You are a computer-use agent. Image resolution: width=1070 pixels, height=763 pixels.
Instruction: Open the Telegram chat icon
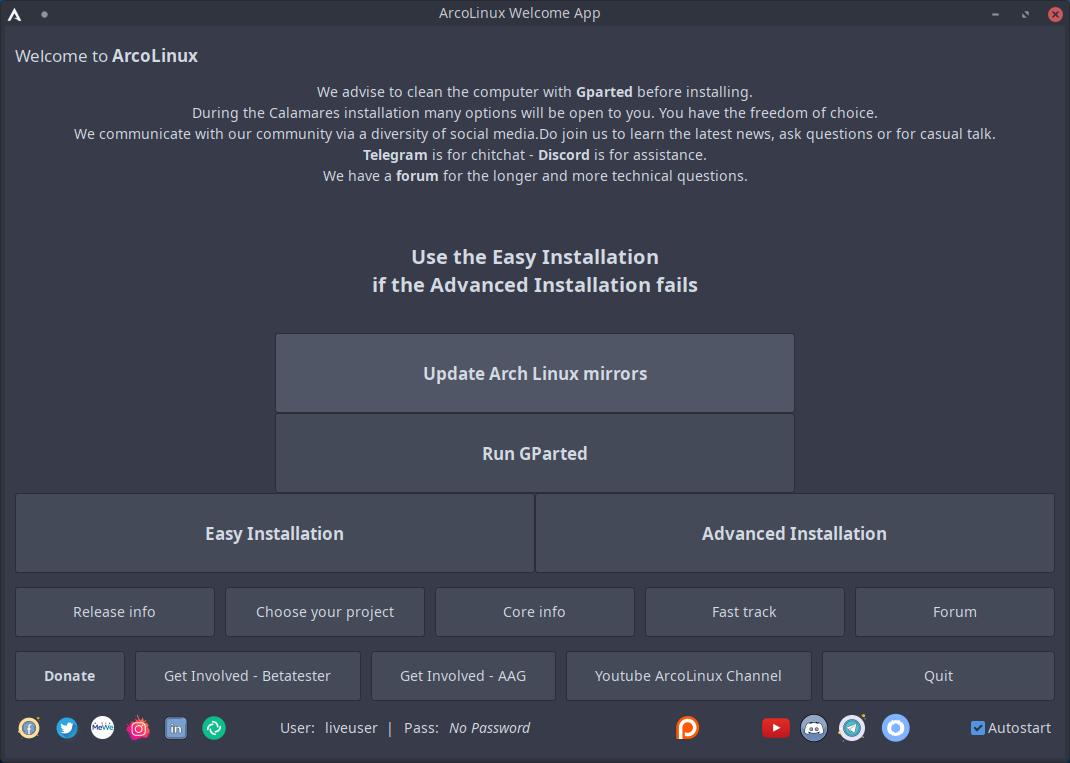(x=852, y=728)
